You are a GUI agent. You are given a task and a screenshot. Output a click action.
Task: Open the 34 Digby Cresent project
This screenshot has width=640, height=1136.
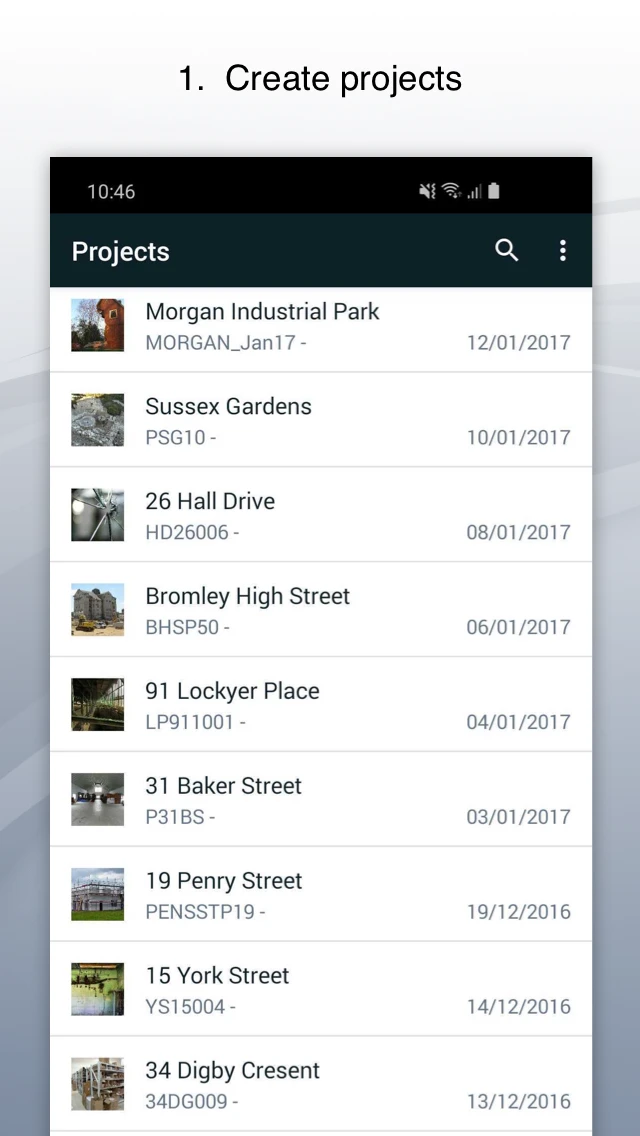[x=232, y=1071]
